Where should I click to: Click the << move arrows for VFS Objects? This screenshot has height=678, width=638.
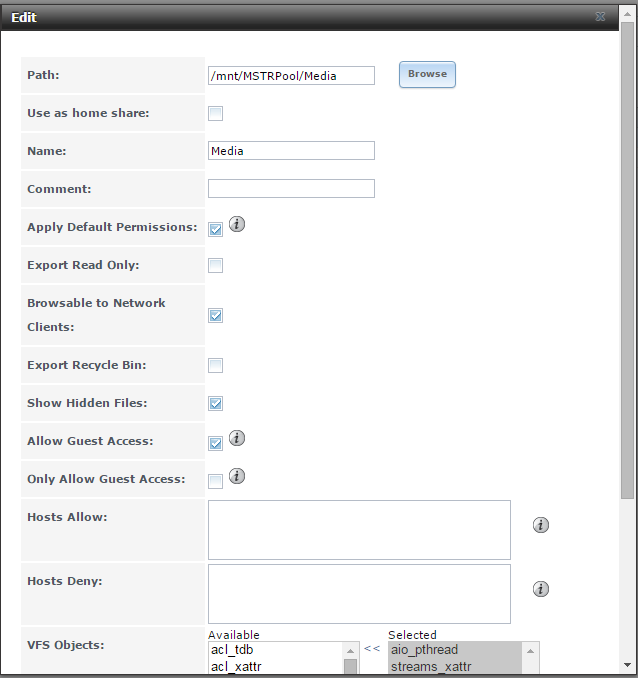[x=372, y=648]
